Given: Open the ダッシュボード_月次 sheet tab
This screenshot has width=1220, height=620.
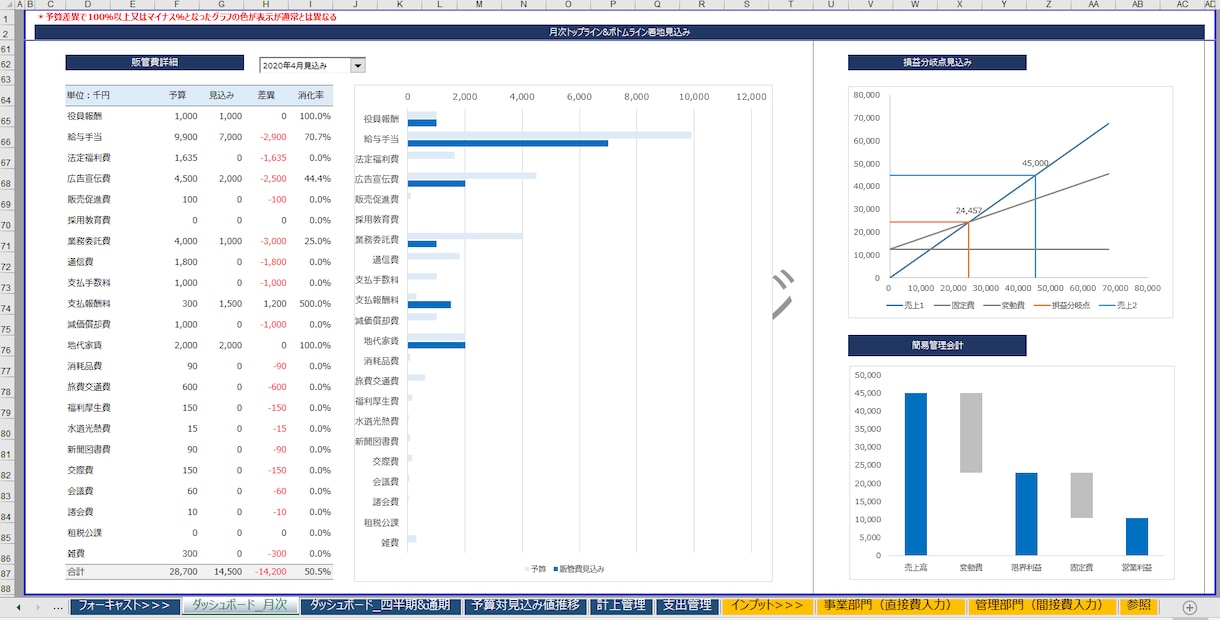Looking at the screenshot, I should 240,606.
